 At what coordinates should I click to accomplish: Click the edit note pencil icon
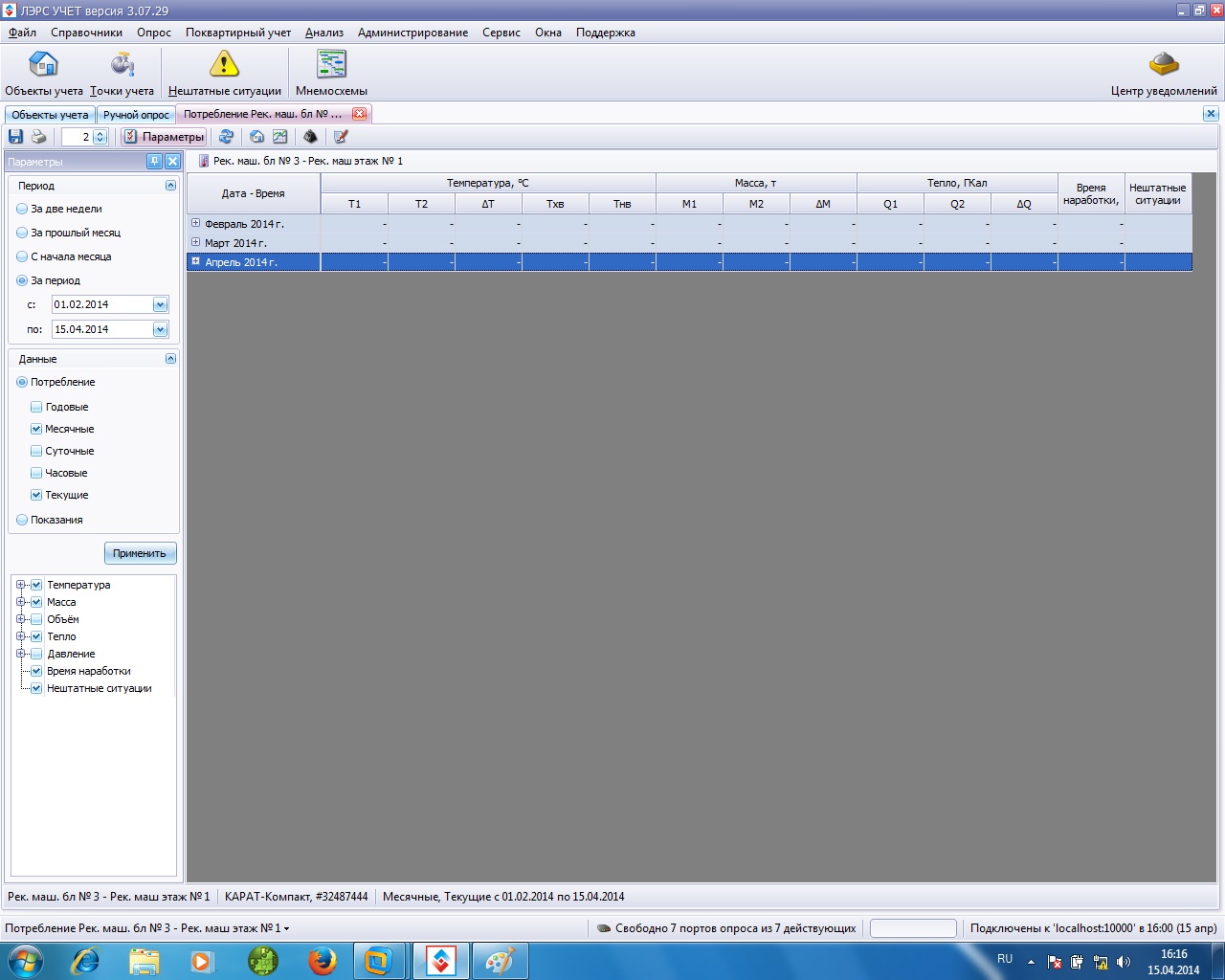click(x=341, y=137)
